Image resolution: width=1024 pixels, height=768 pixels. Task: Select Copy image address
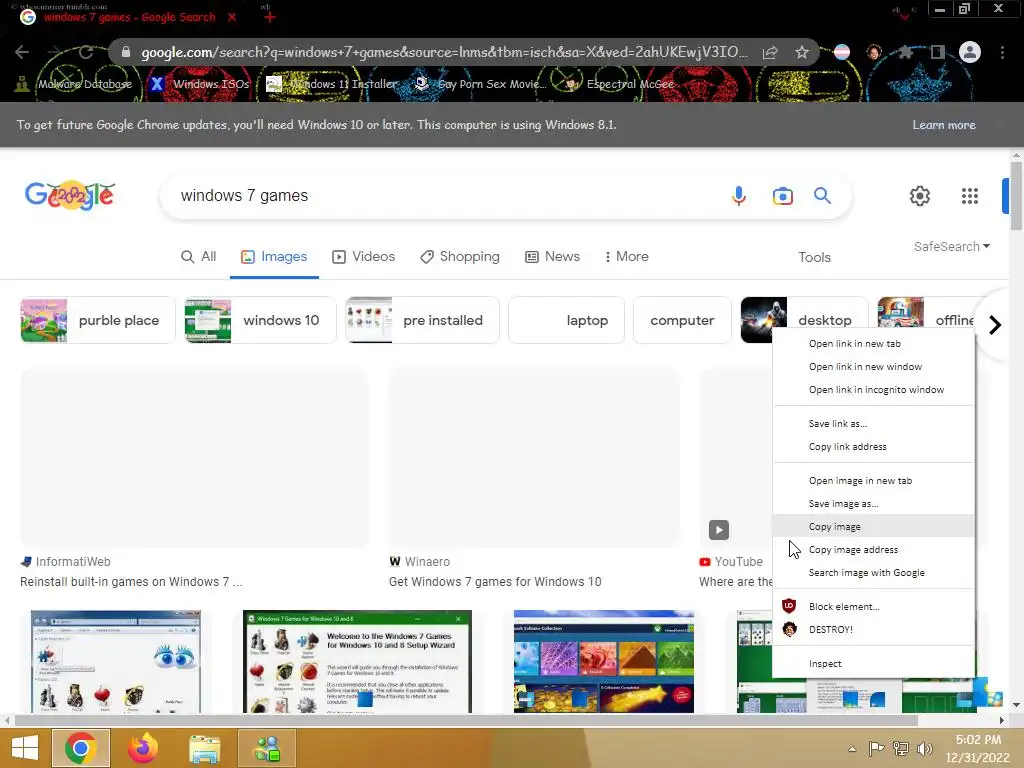[873, 549]
